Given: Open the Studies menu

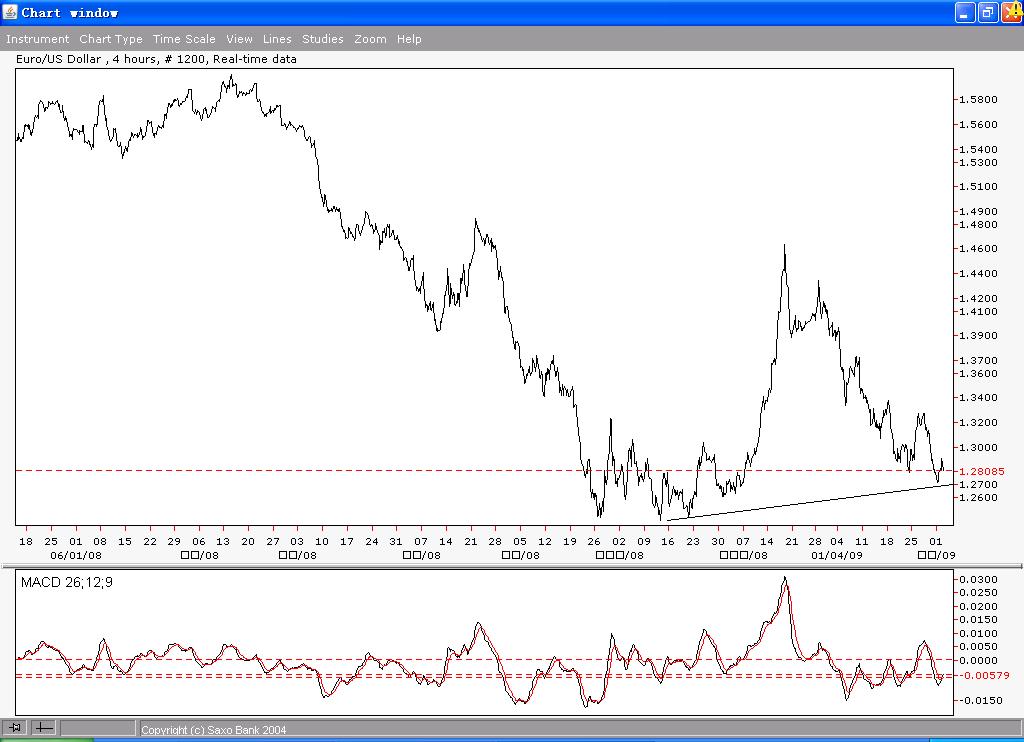Looking at the screenshot, I should [x=323, y=39].
